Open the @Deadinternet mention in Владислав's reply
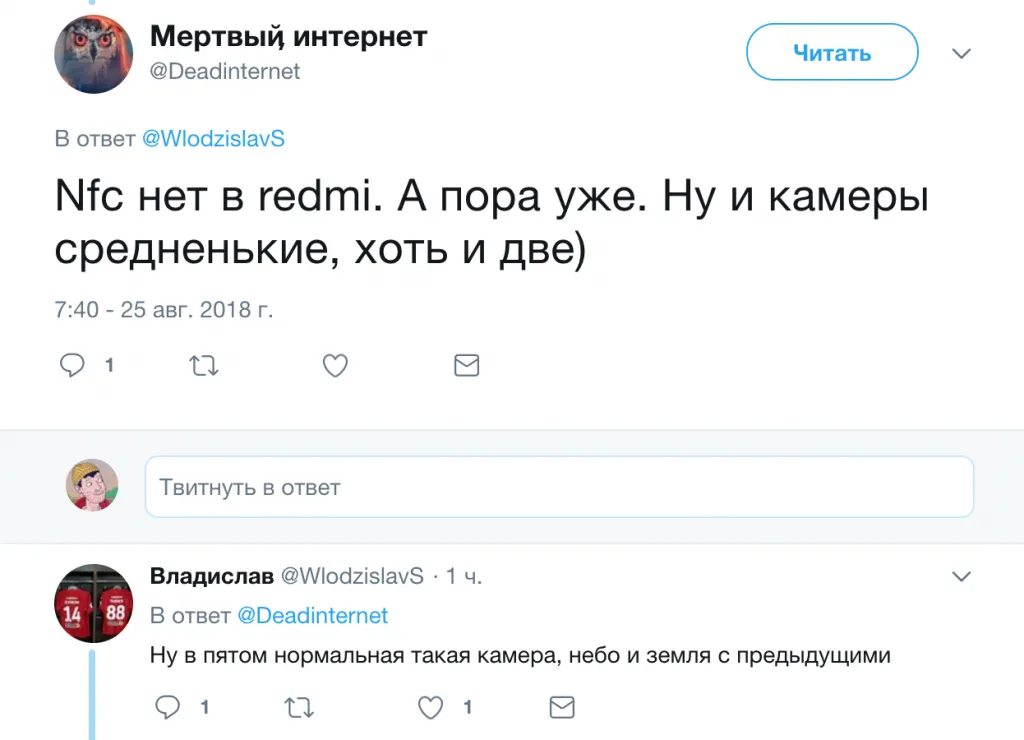 pyautogui.click(x=313, y=616)
